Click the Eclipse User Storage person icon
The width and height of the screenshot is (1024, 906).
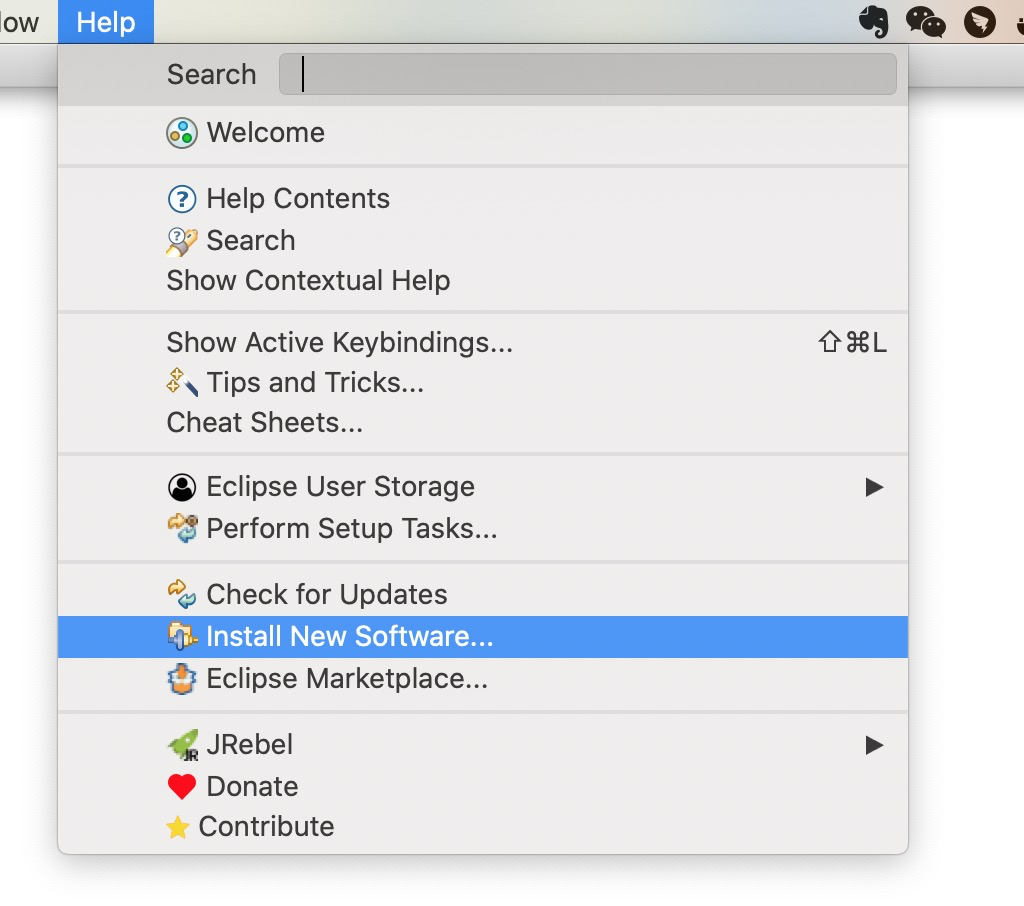pos(181,487)
